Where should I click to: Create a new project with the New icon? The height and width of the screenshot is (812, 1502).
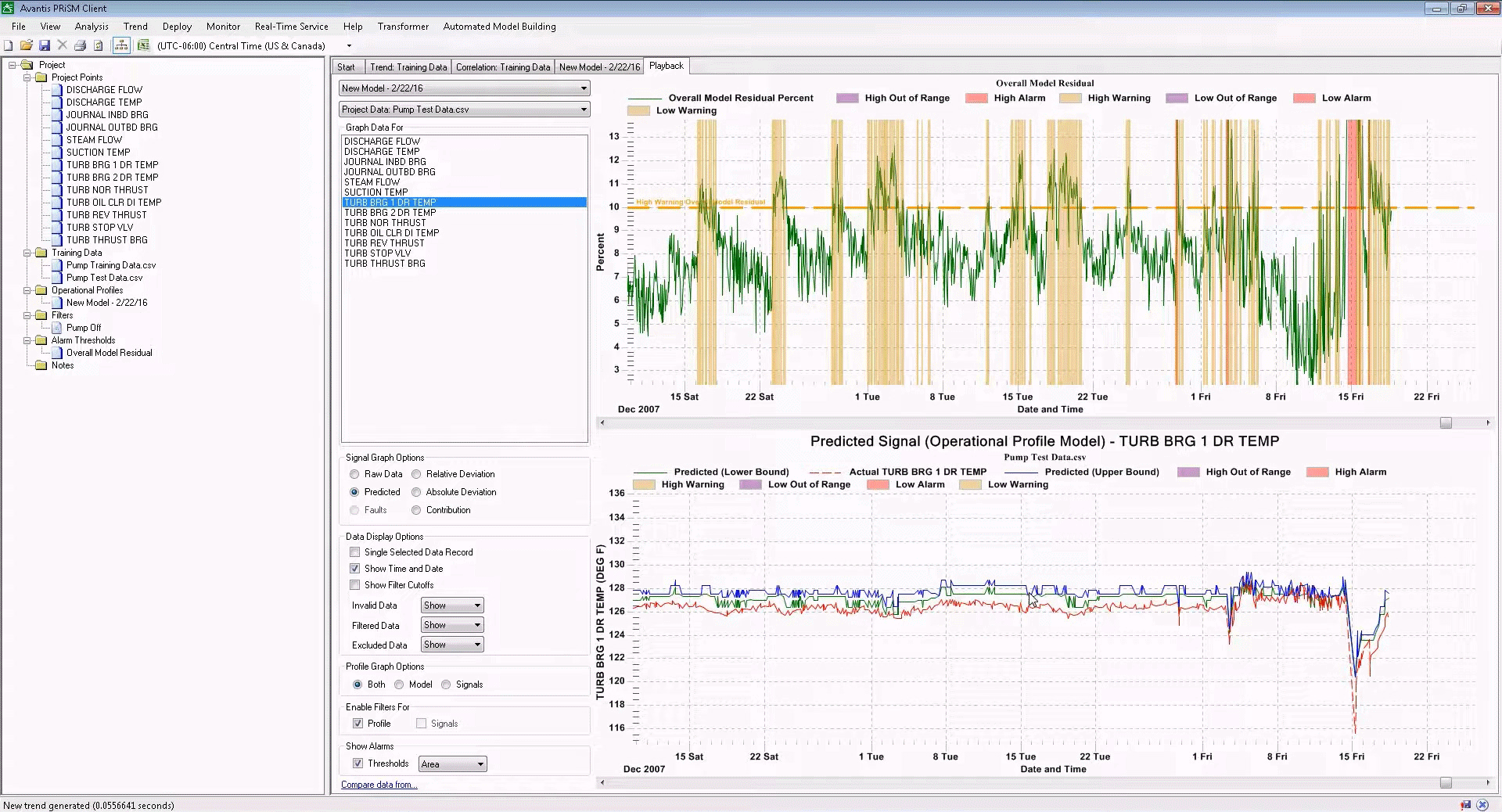[x=8, y=45]
